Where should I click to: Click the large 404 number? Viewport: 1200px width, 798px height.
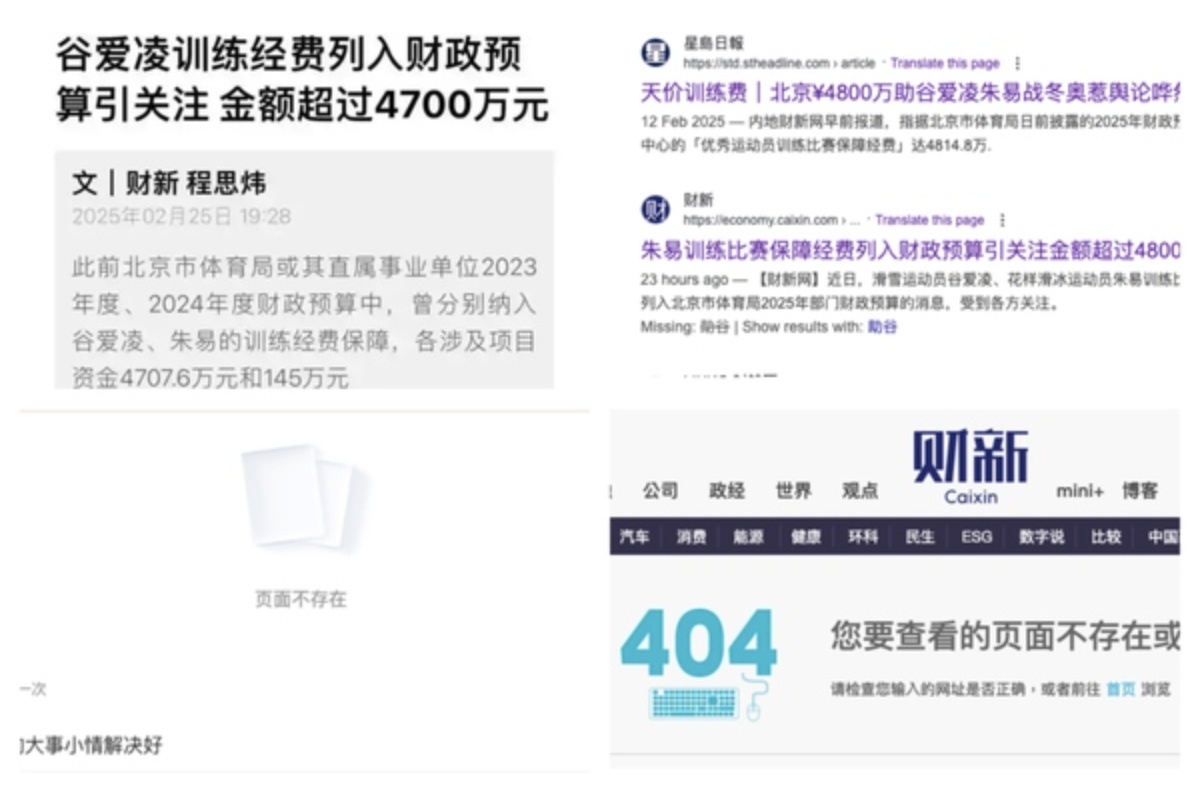point(699,643)
